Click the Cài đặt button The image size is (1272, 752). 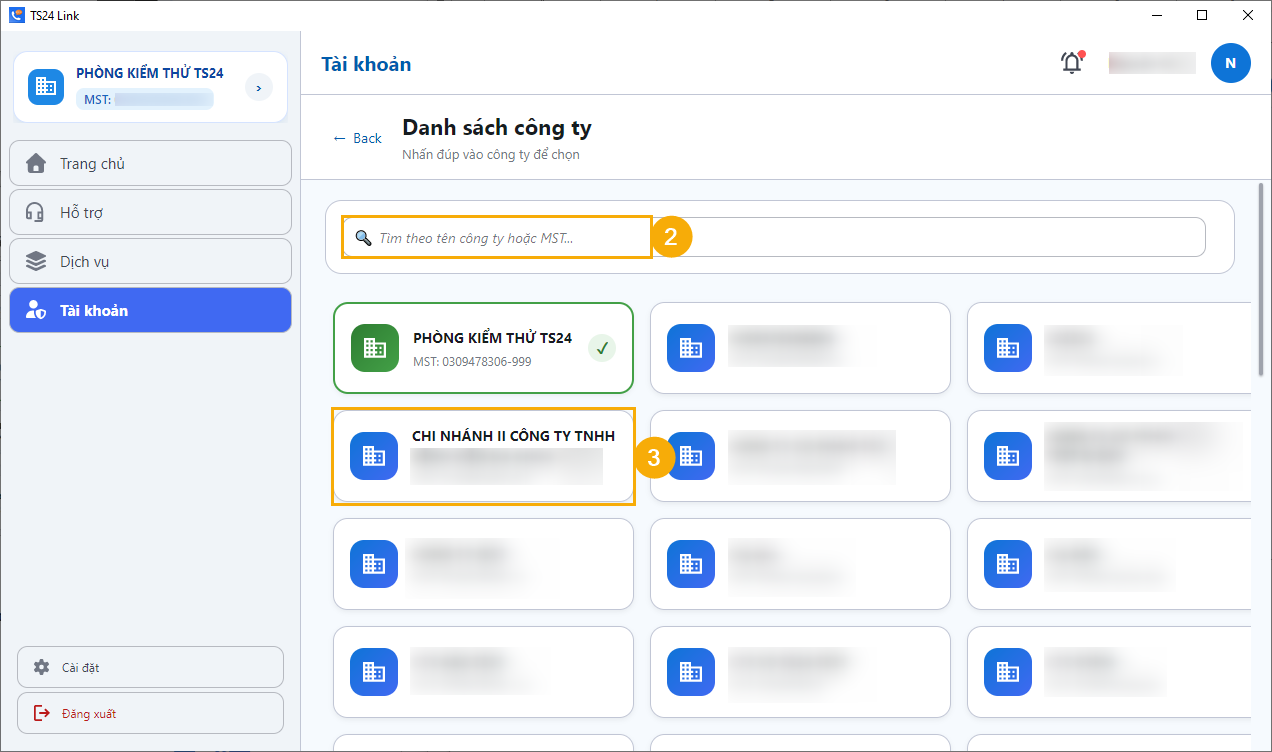point(150,667)
